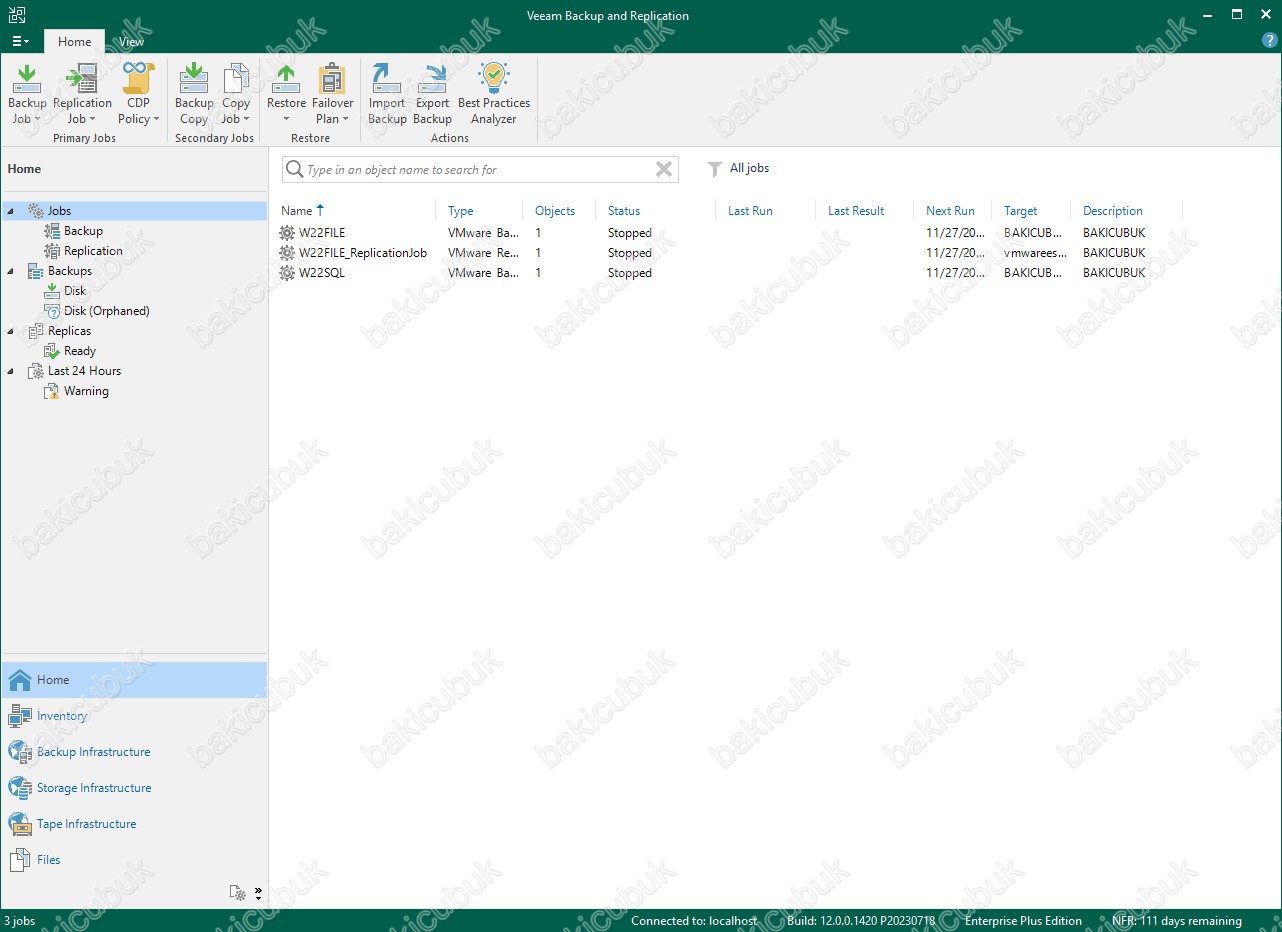The image size is (1282, 932).
Task: Open the help question mark icon
Action: click(1270, 41)
